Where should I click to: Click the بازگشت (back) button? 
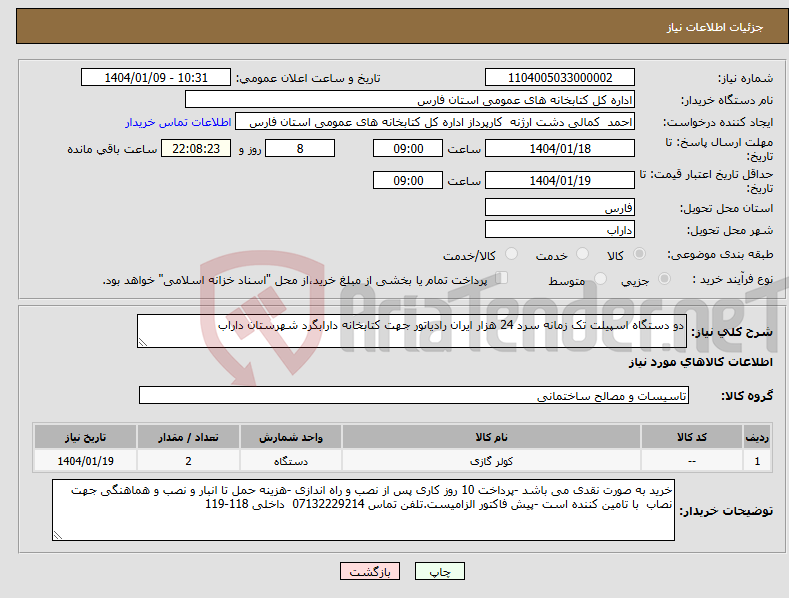[370, 571]
